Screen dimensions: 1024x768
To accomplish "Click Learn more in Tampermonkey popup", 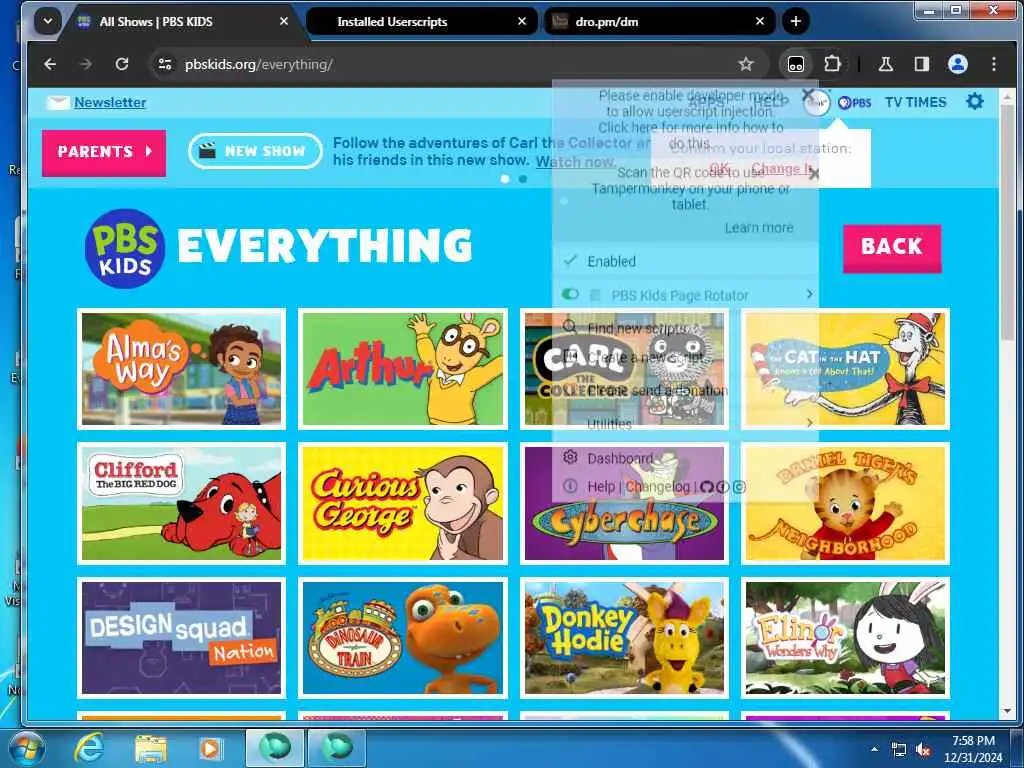I will tap(759, 228).
